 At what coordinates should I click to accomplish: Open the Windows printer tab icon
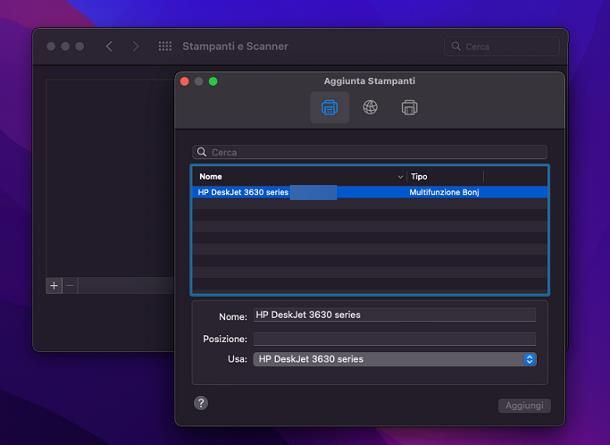409,107
